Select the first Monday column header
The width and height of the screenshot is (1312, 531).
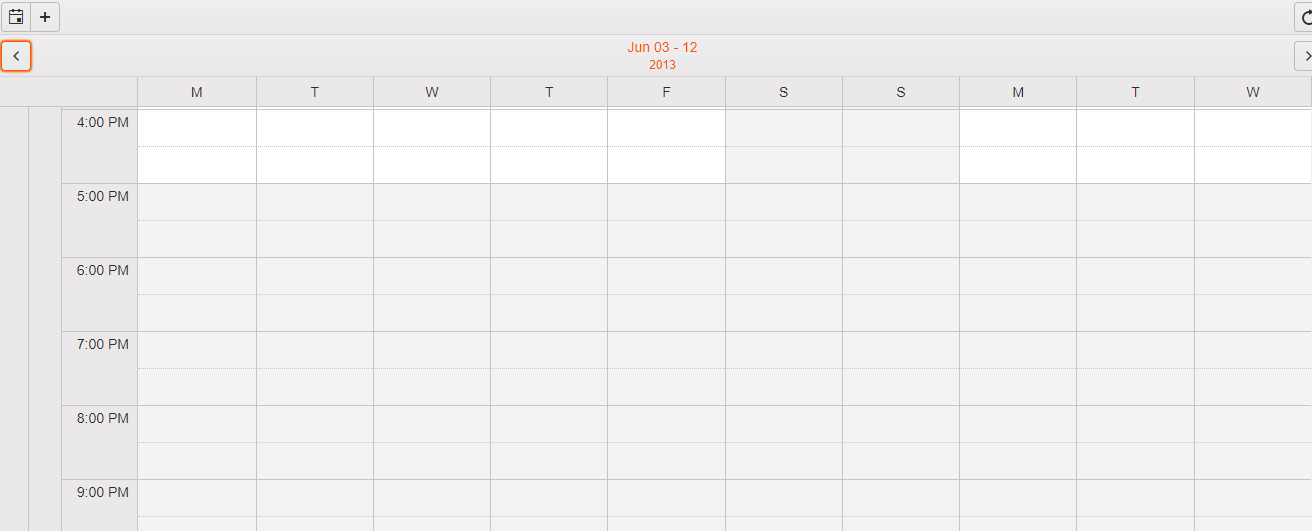197,92
